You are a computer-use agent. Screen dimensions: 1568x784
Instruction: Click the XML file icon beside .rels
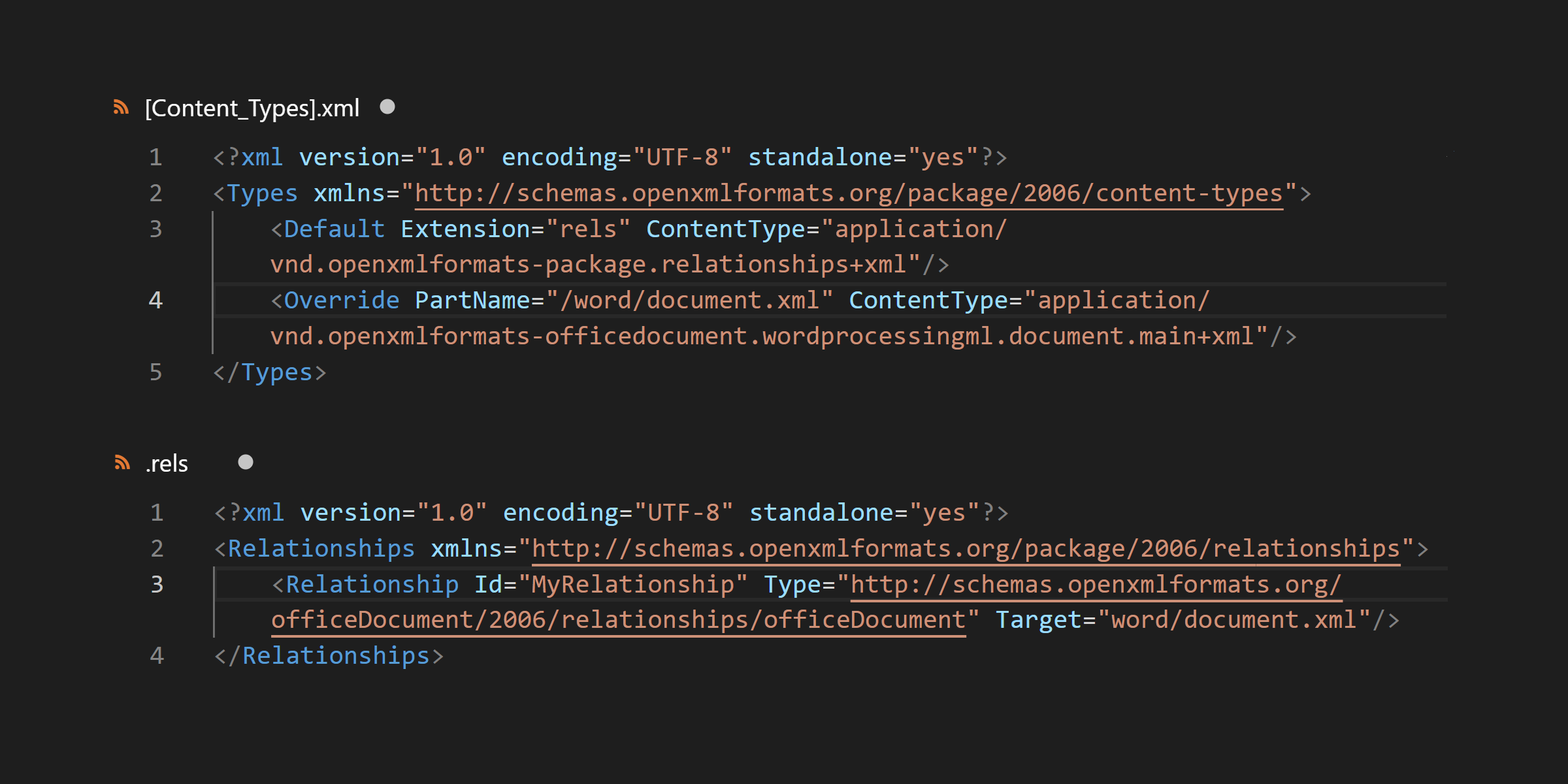pyautogui.click(x=122, y=463)
